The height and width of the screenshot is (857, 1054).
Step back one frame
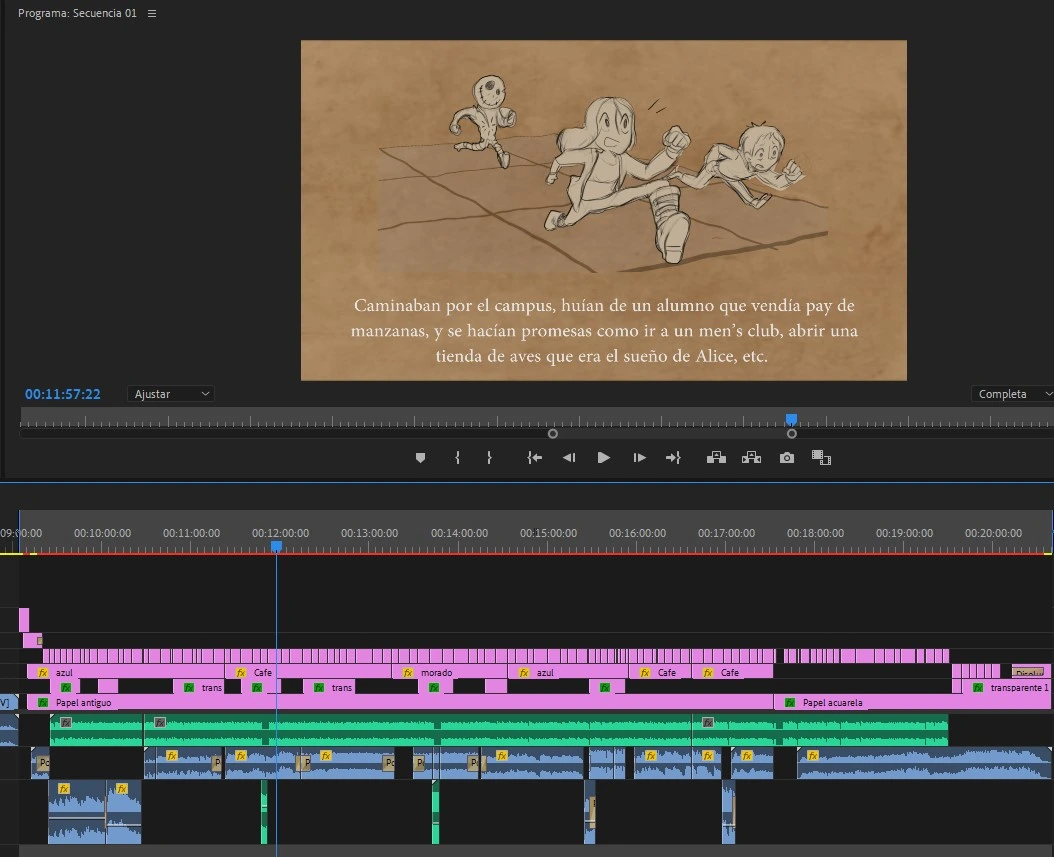569,457
